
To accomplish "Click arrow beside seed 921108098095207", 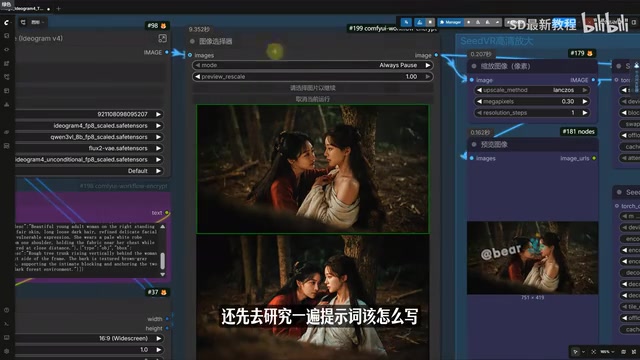I will (x=158, y=114).
